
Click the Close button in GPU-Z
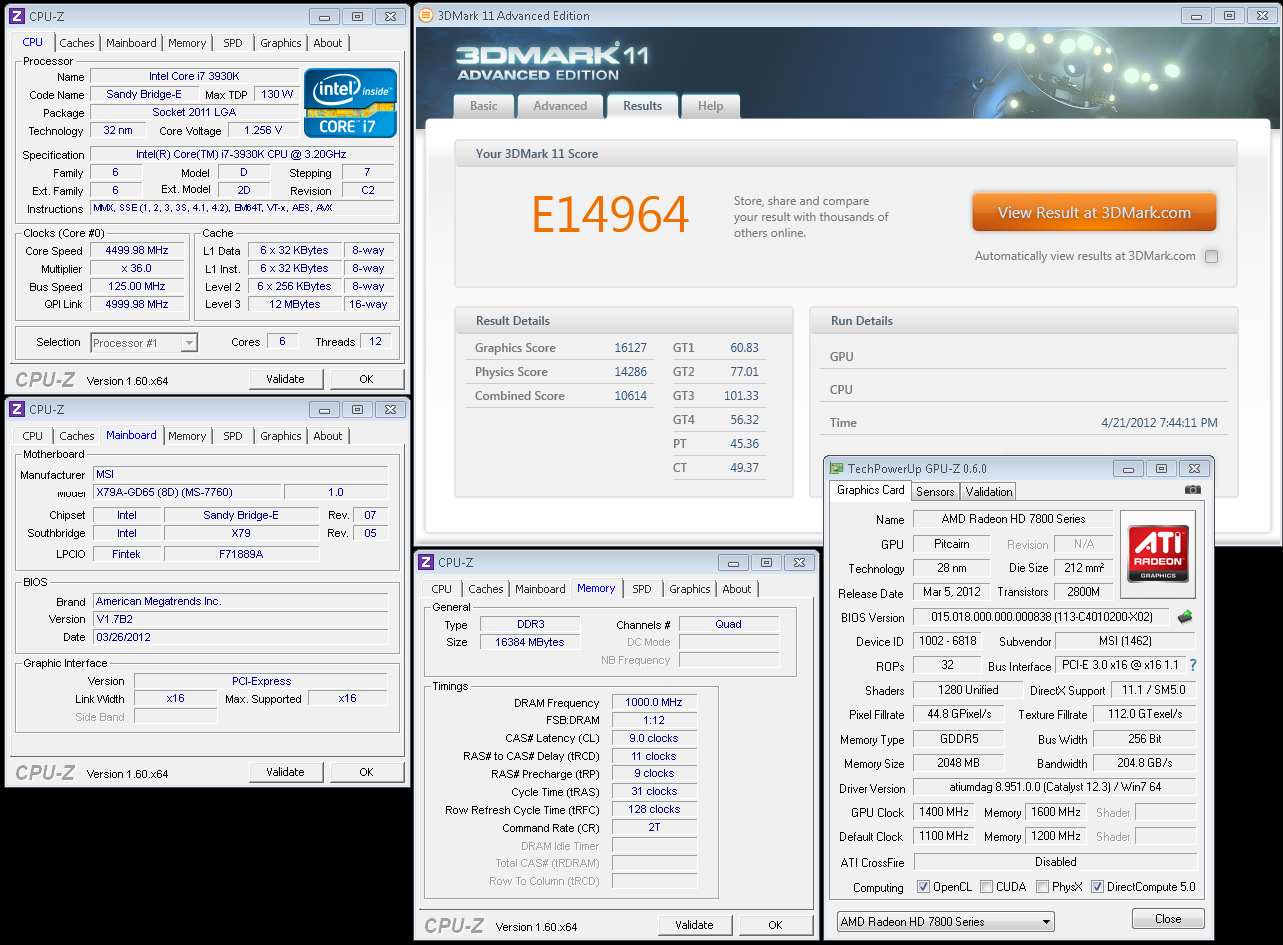tap(1167, 919)
